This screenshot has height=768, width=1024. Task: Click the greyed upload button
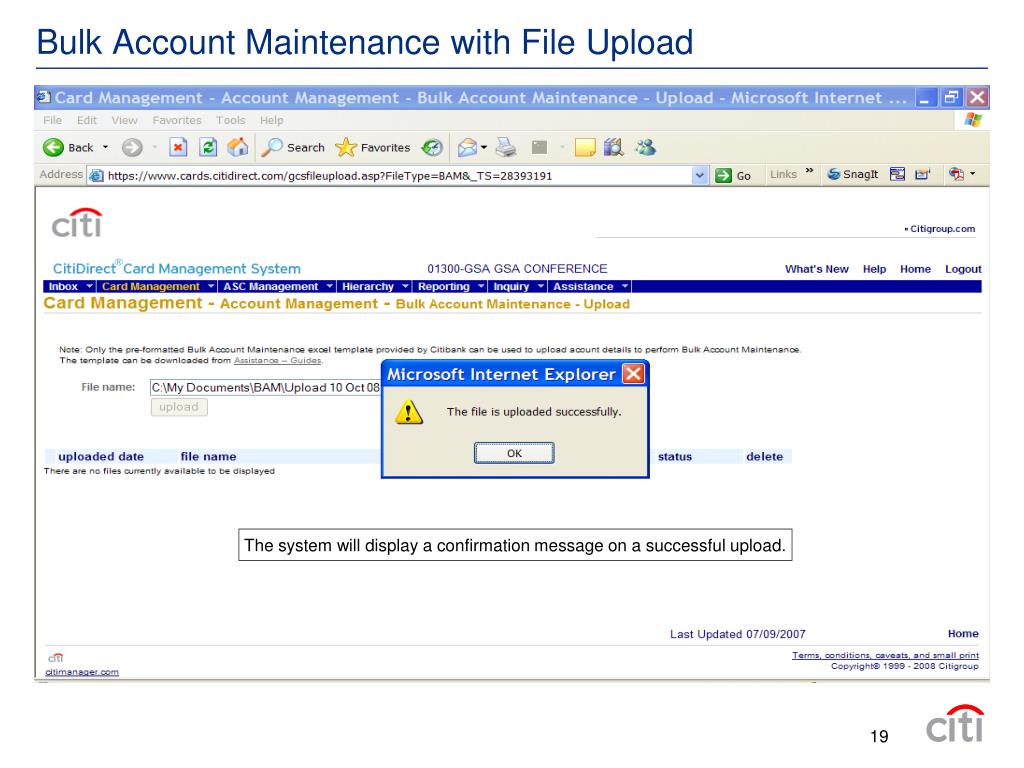click(x=179, y=407)
